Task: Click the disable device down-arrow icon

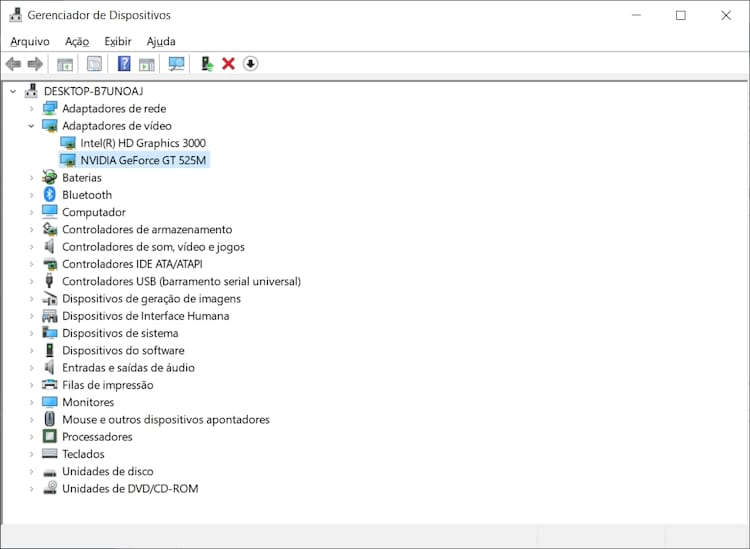Action: (x=250, y=64)
